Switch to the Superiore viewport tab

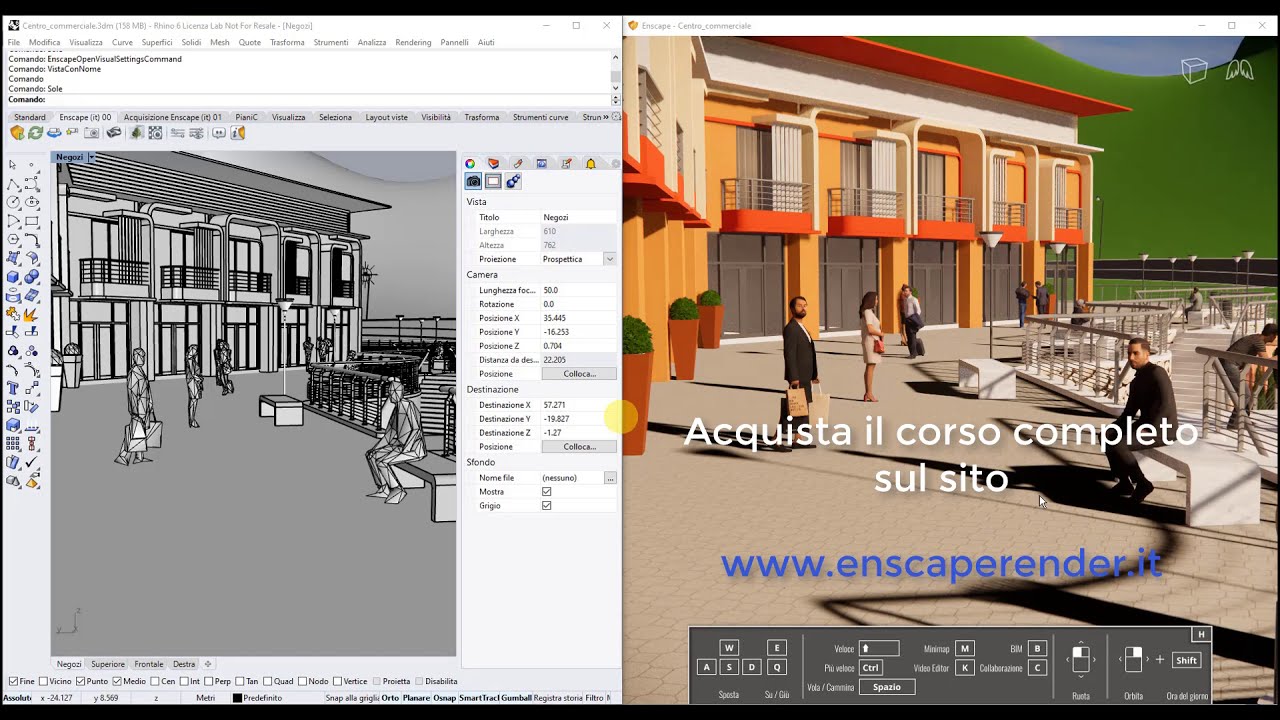click(x=108, y=664)
